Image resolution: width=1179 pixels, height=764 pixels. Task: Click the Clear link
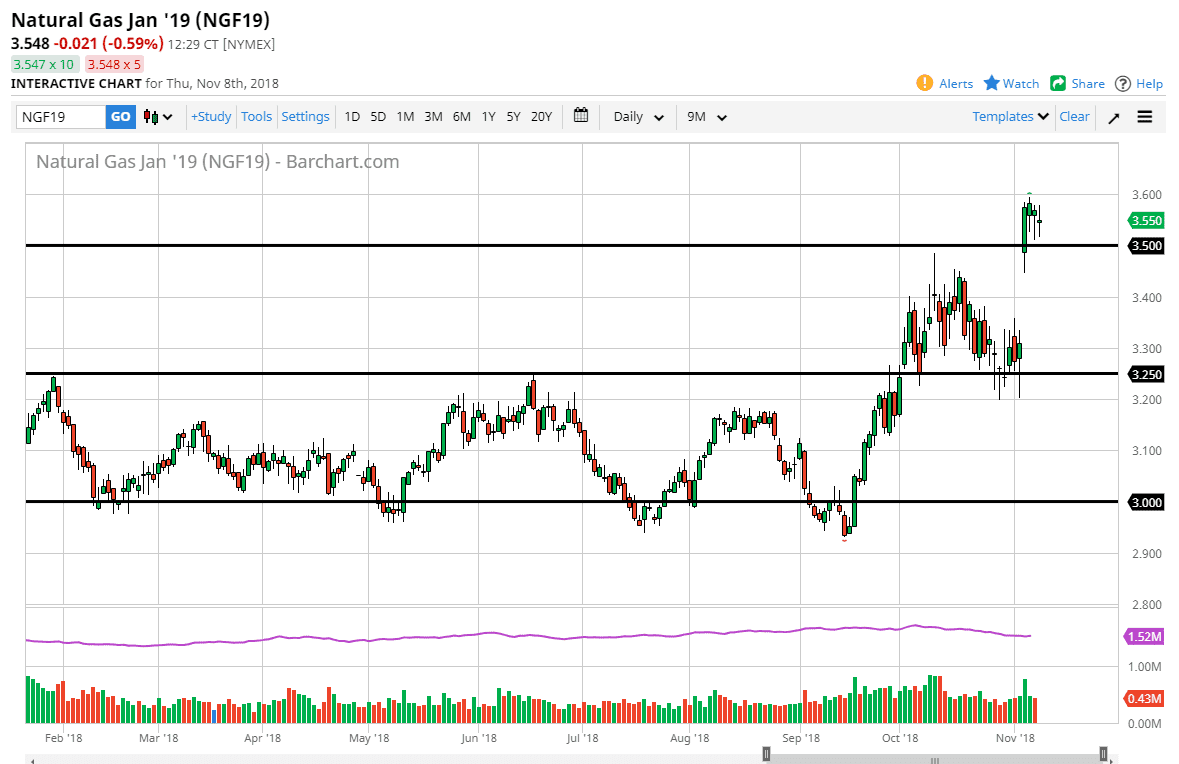[1074, 117]
